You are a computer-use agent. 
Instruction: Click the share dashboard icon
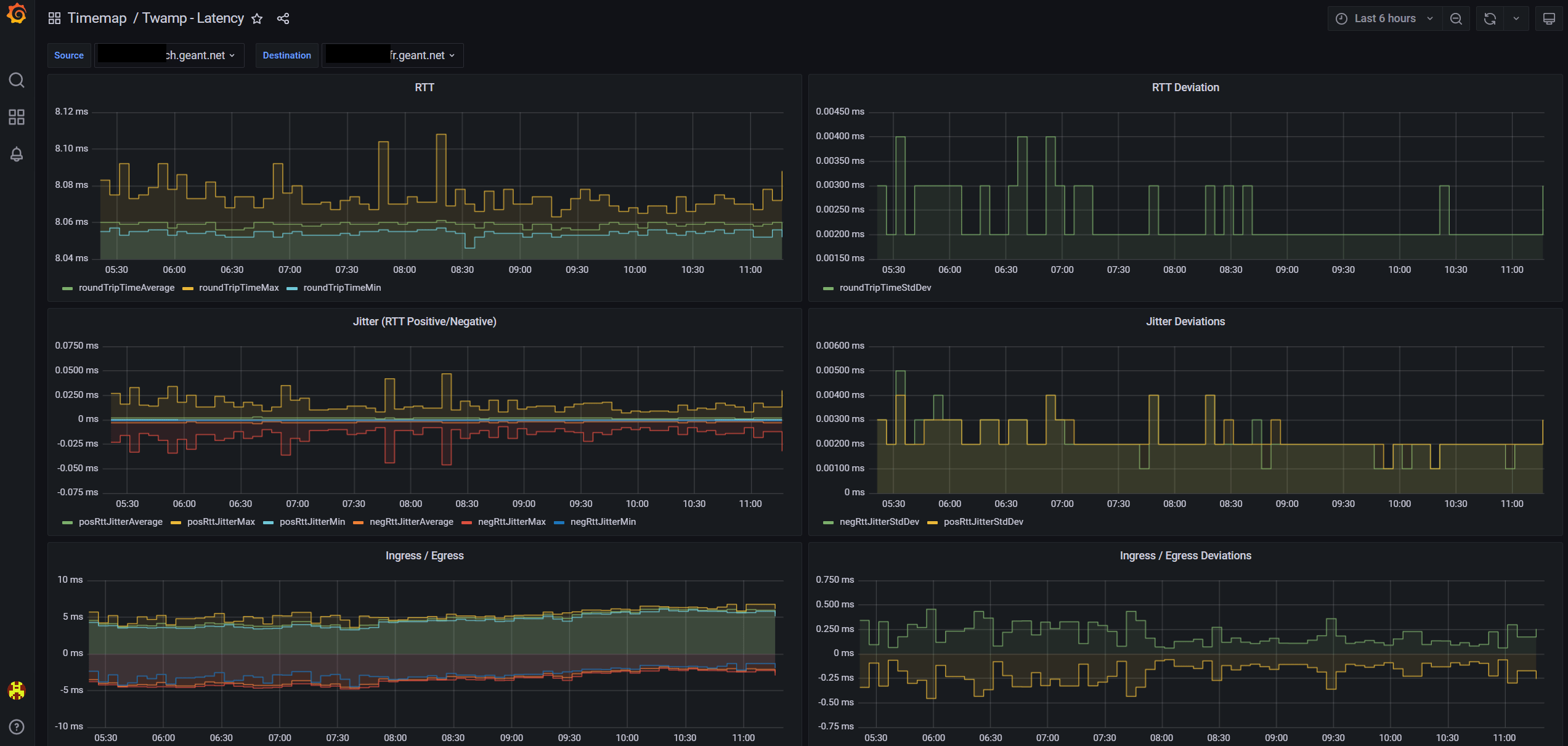[x=283, y=18]
